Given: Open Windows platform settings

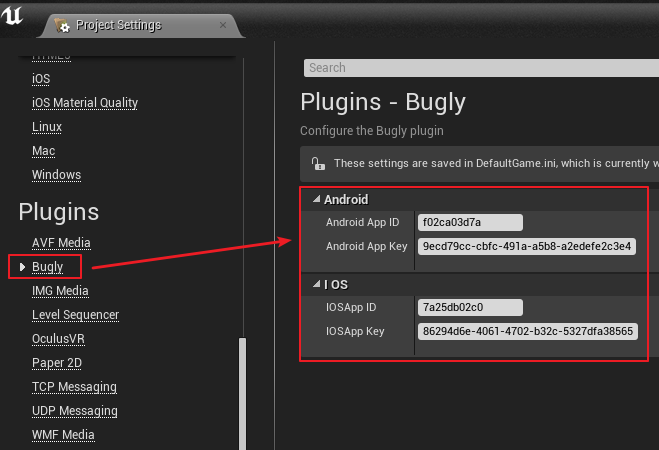Looking at the screenshot, I should click(x=56, y=174).
